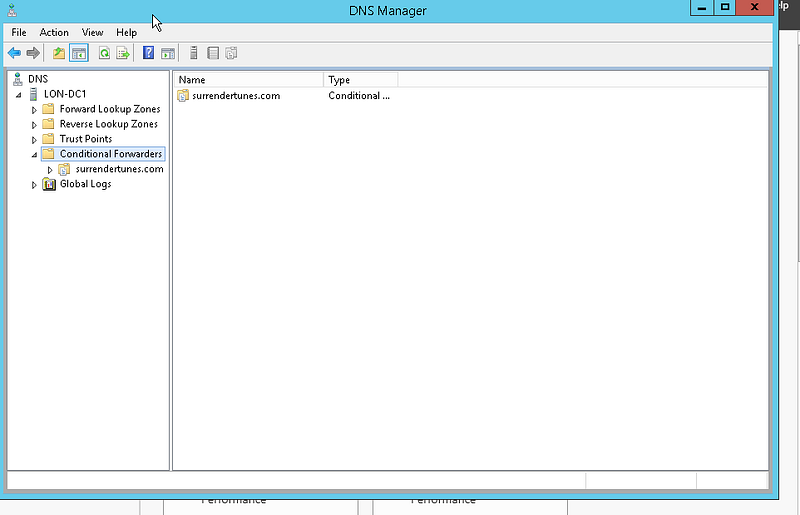Go up one level with folder icon
The height and width of the screenshot is (515, 800).
59,53
